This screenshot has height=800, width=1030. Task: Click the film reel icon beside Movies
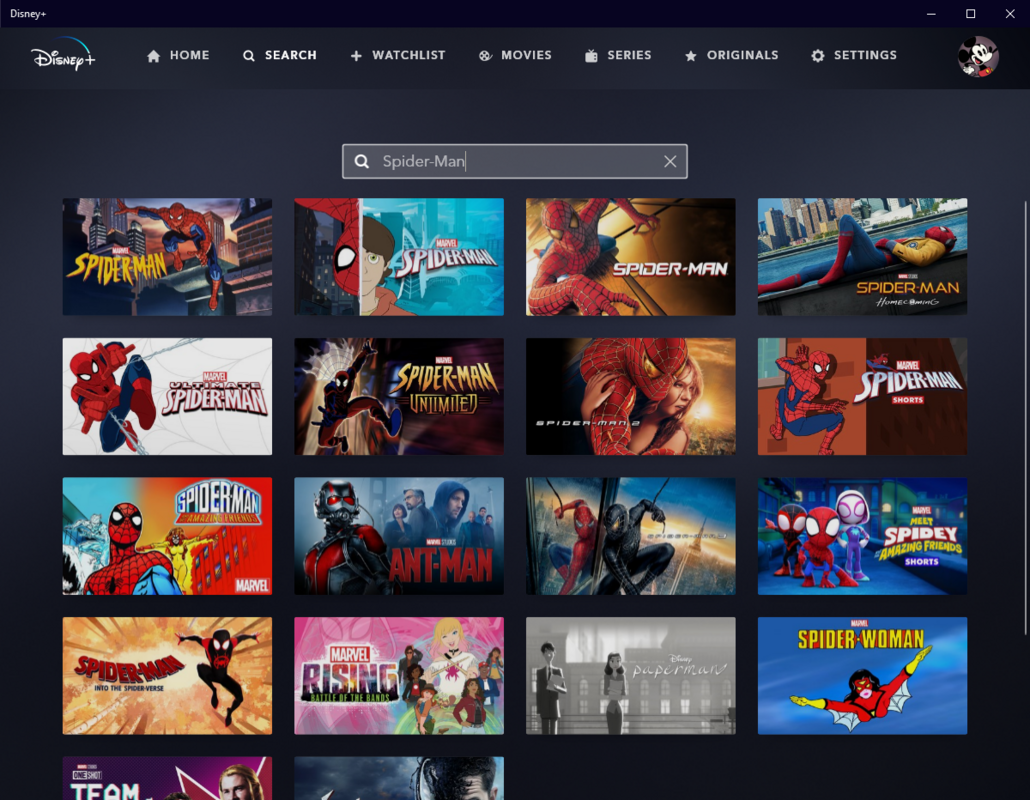(x=485, y=56)
